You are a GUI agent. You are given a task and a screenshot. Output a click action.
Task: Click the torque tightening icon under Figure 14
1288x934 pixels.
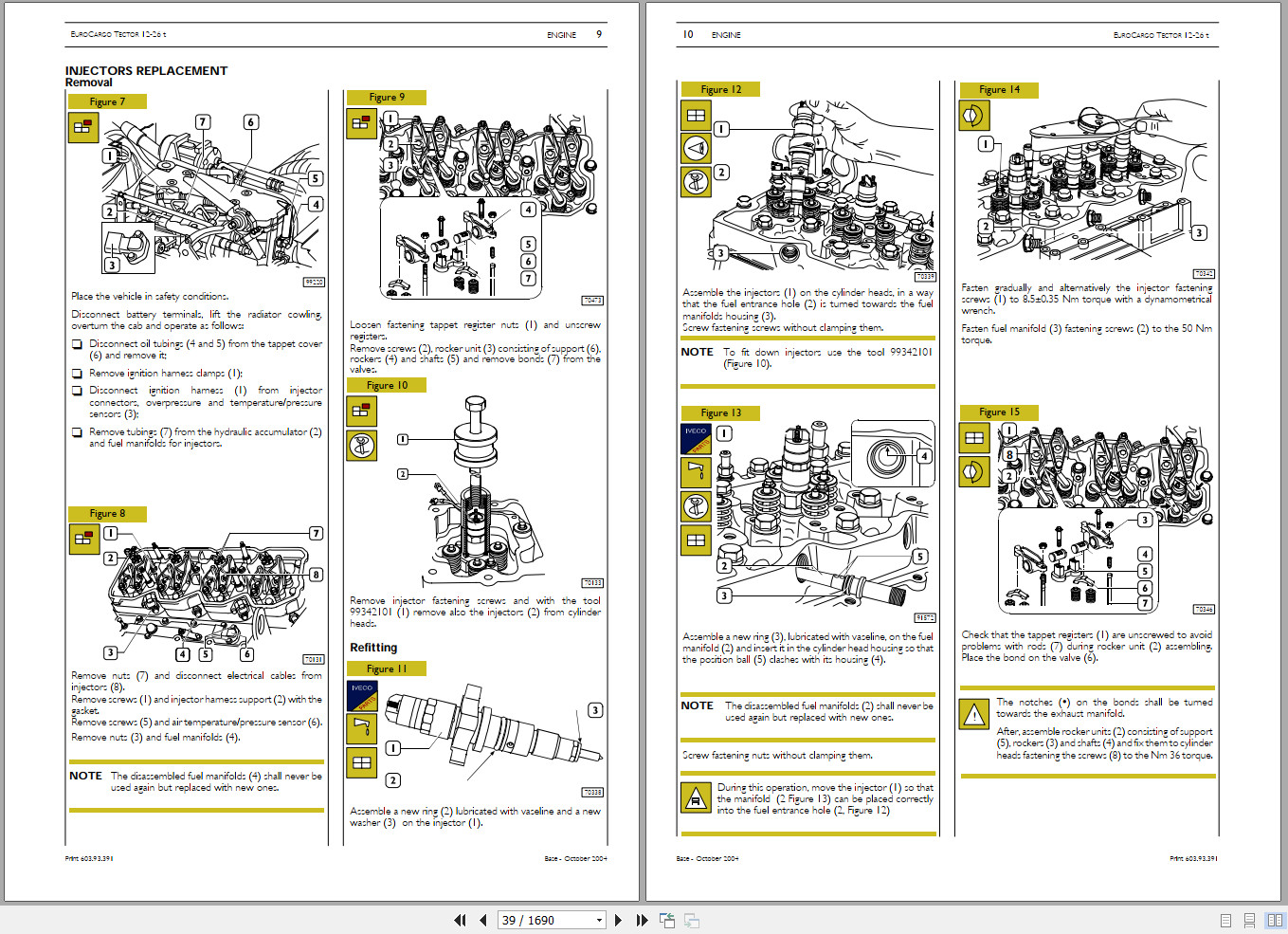(x=974, y=116)
